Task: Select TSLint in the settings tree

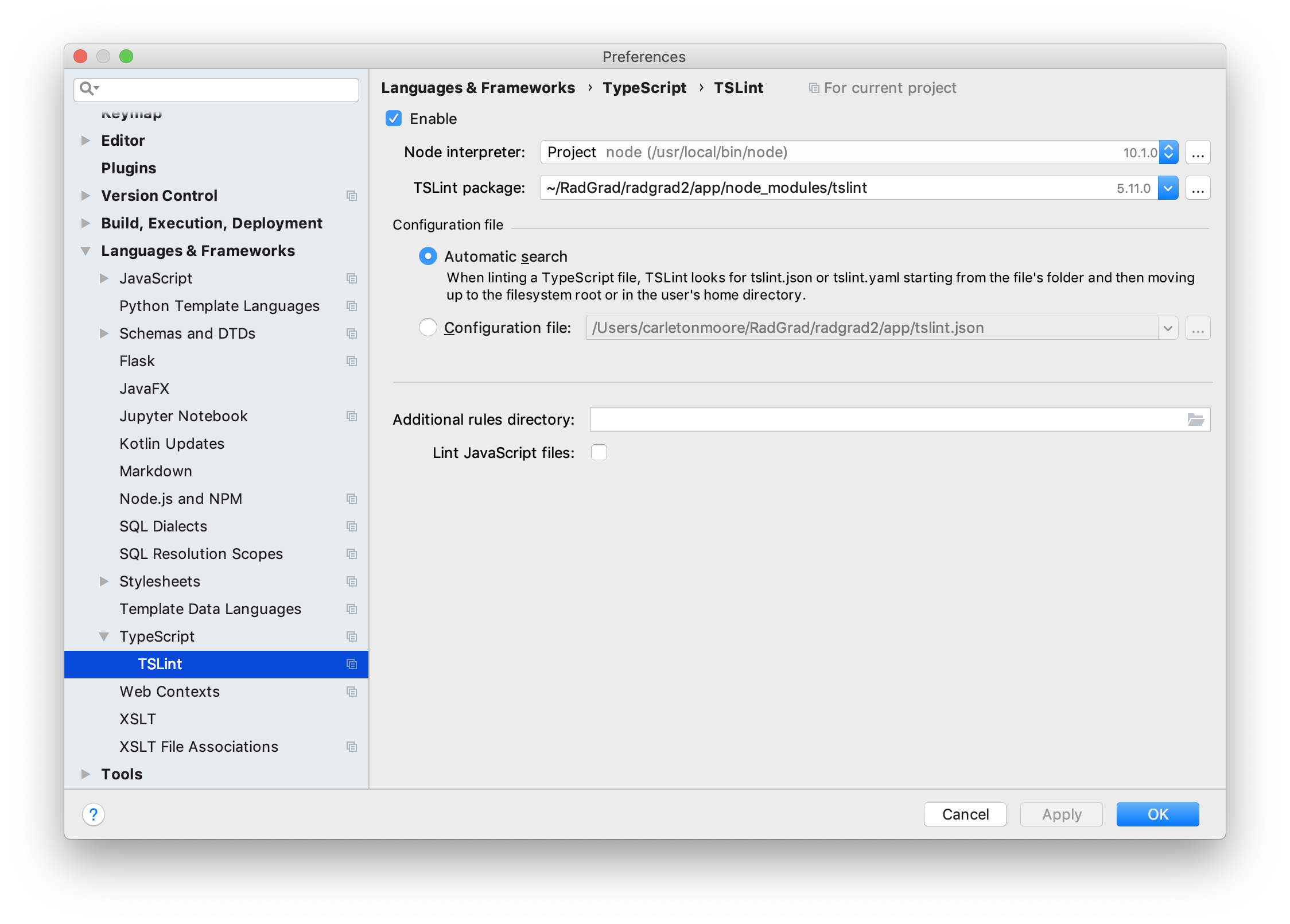Action: [x=216, y=664]
